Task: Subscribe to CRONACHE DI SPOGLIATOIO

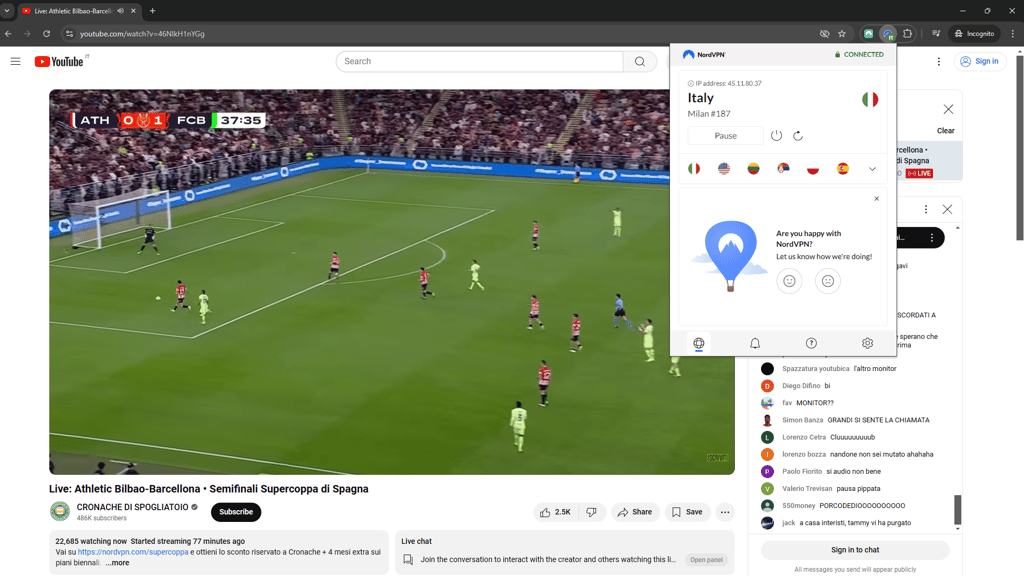Action: pyautogui.click(x=236, y=512)
